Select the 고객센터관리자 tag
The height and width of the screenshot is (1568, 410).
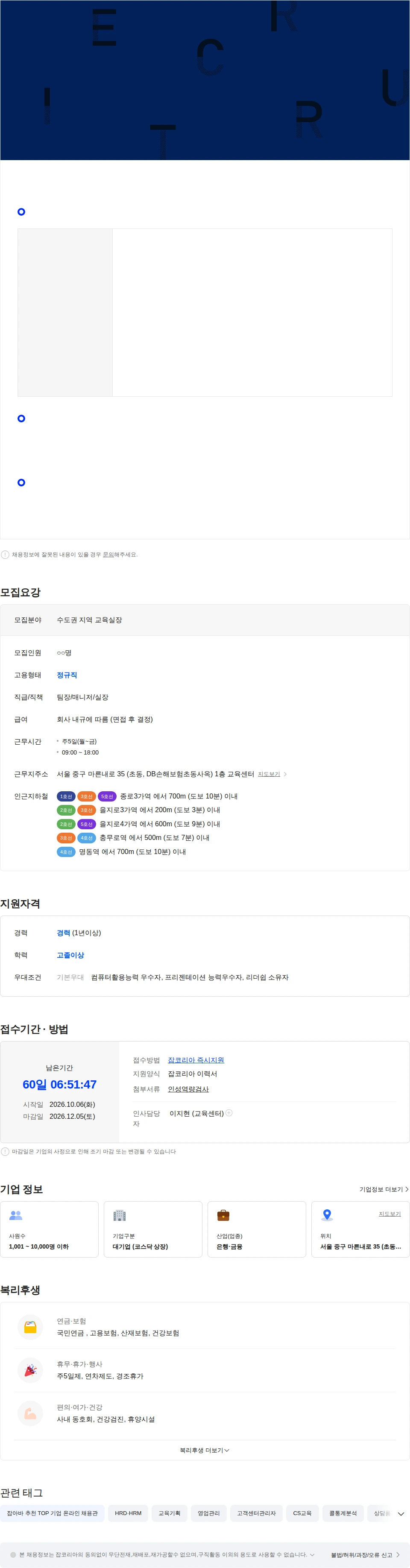[257, 1513]
